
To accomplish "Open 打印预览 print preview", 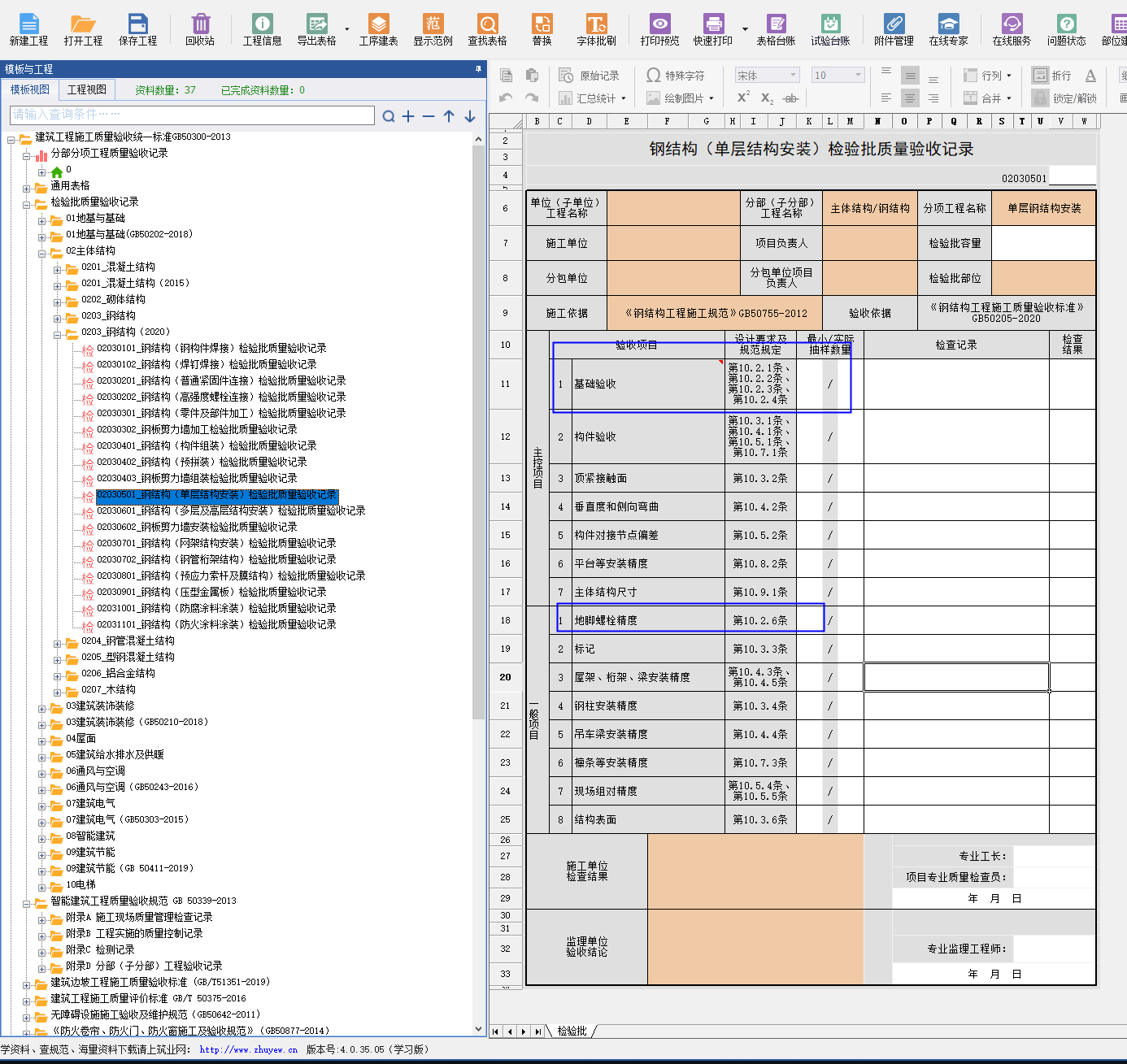I will [659, 29].
